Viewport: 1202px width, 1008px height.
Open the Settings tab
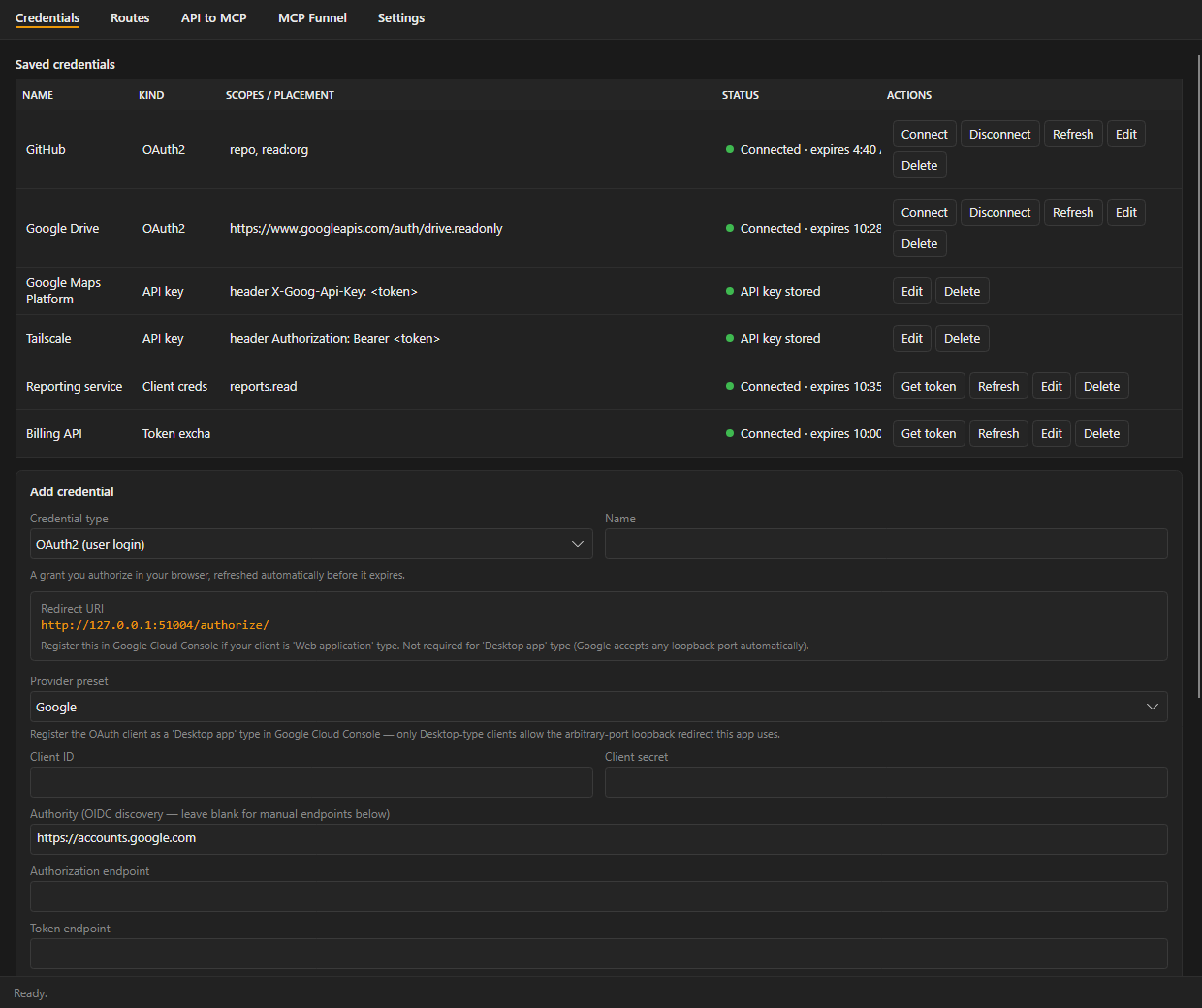coord(401,18)
